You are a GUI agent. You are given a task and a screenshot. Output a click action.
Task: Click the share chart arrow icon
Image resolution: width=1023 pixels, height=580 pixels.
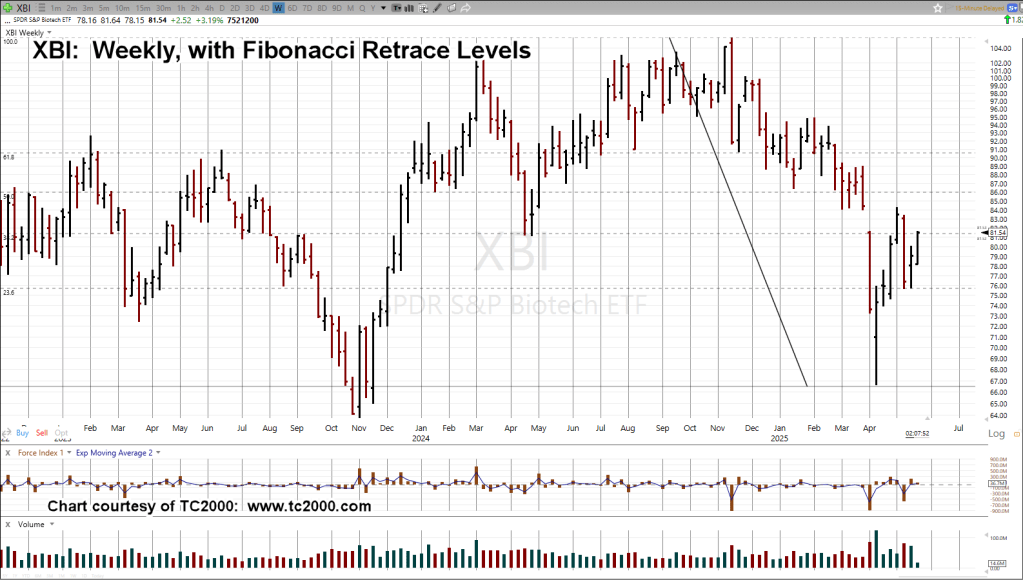pyautogui.click(x=467, y=7)
